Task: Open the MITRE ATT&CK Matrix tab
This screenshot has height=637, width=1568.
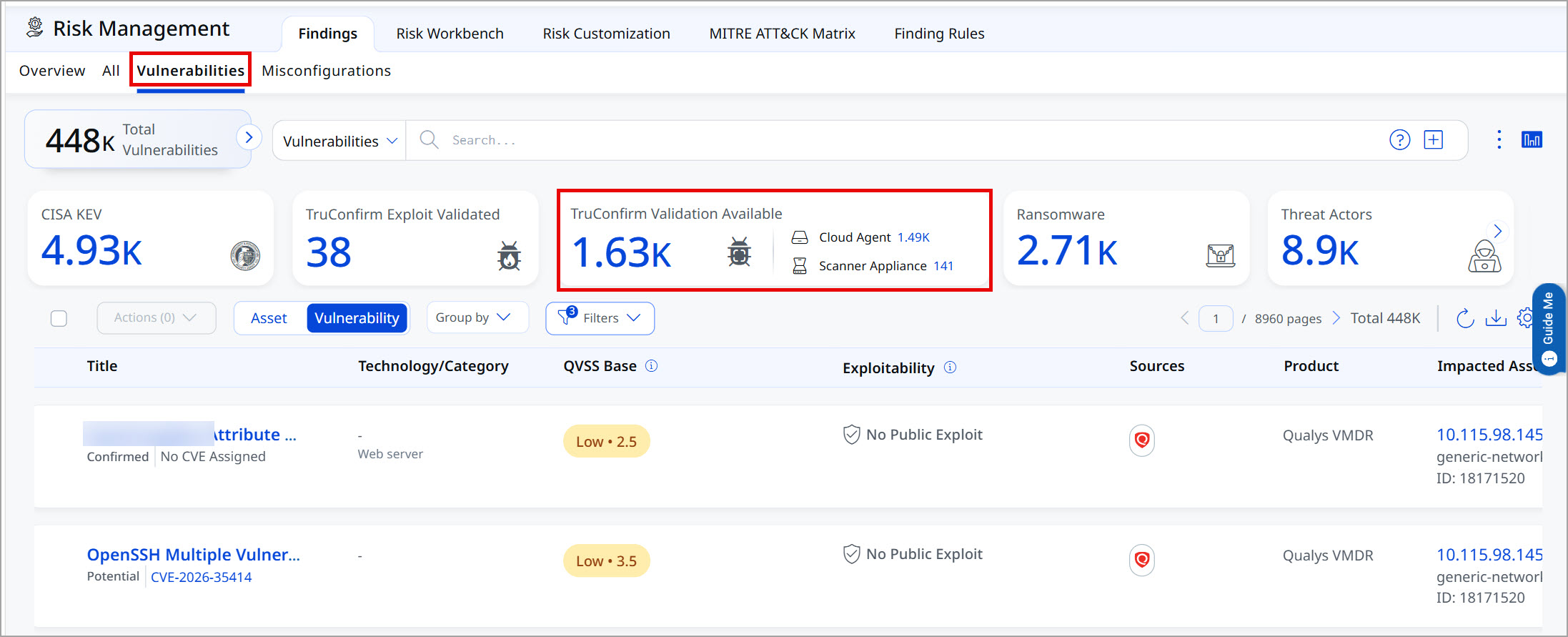Action: tap(782, 34)
